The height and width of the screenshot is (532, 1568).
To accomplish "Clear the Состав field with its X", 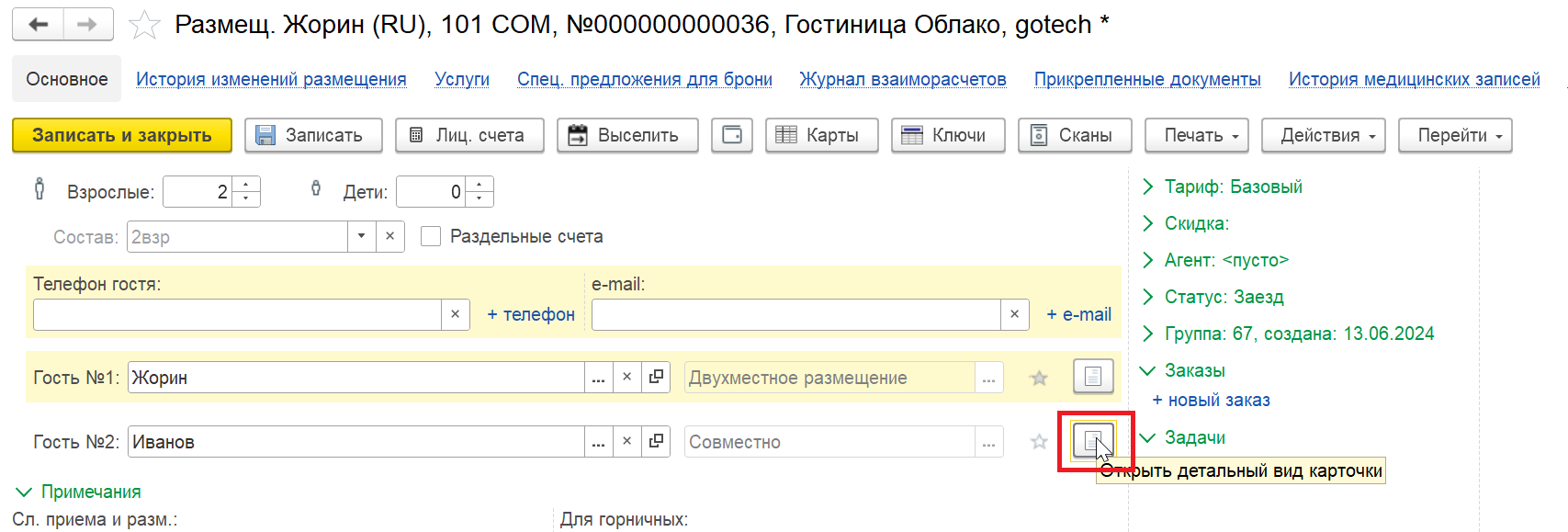I will click(390, 236).
